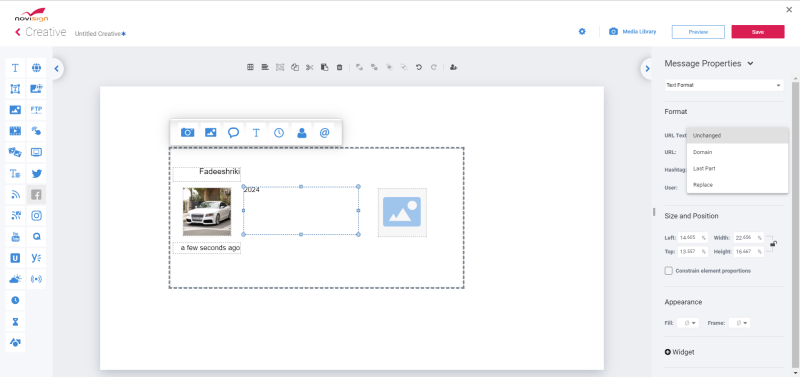Click the Untitled Creative name
Image resolution: width=800 pixels, height=377 pixels.
coord(98,34)
